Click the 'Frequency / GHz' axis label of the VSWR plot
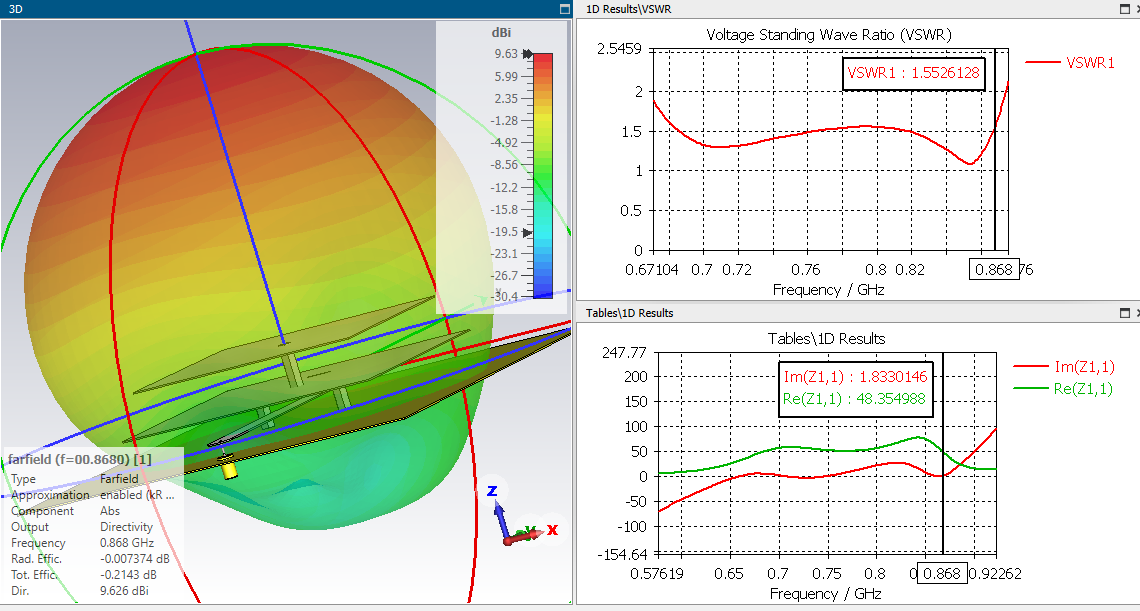Viewport: 1140px width, 611px height. (828, 289)
